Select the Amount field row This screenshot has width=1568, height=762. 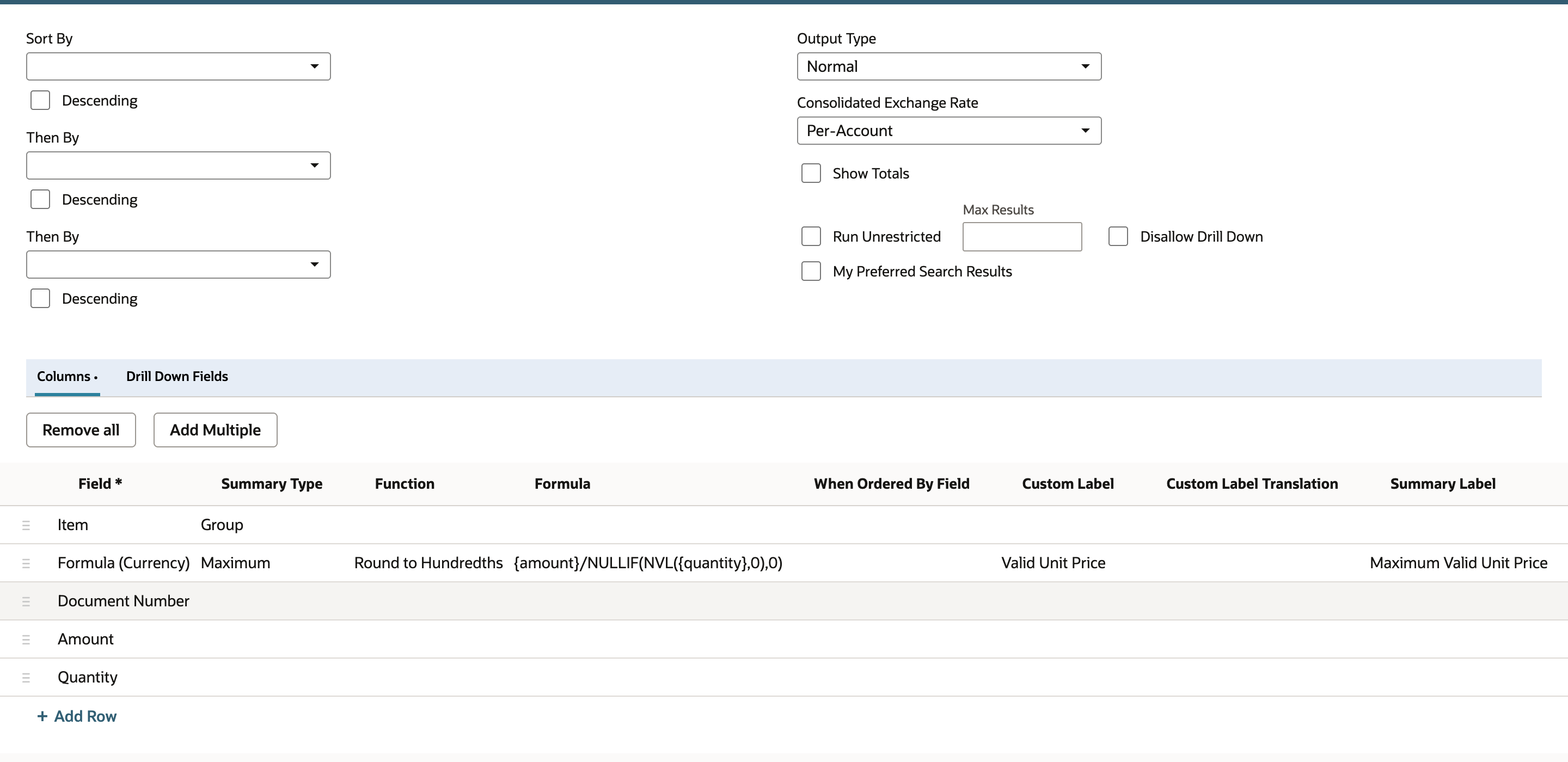pos(784,640)
